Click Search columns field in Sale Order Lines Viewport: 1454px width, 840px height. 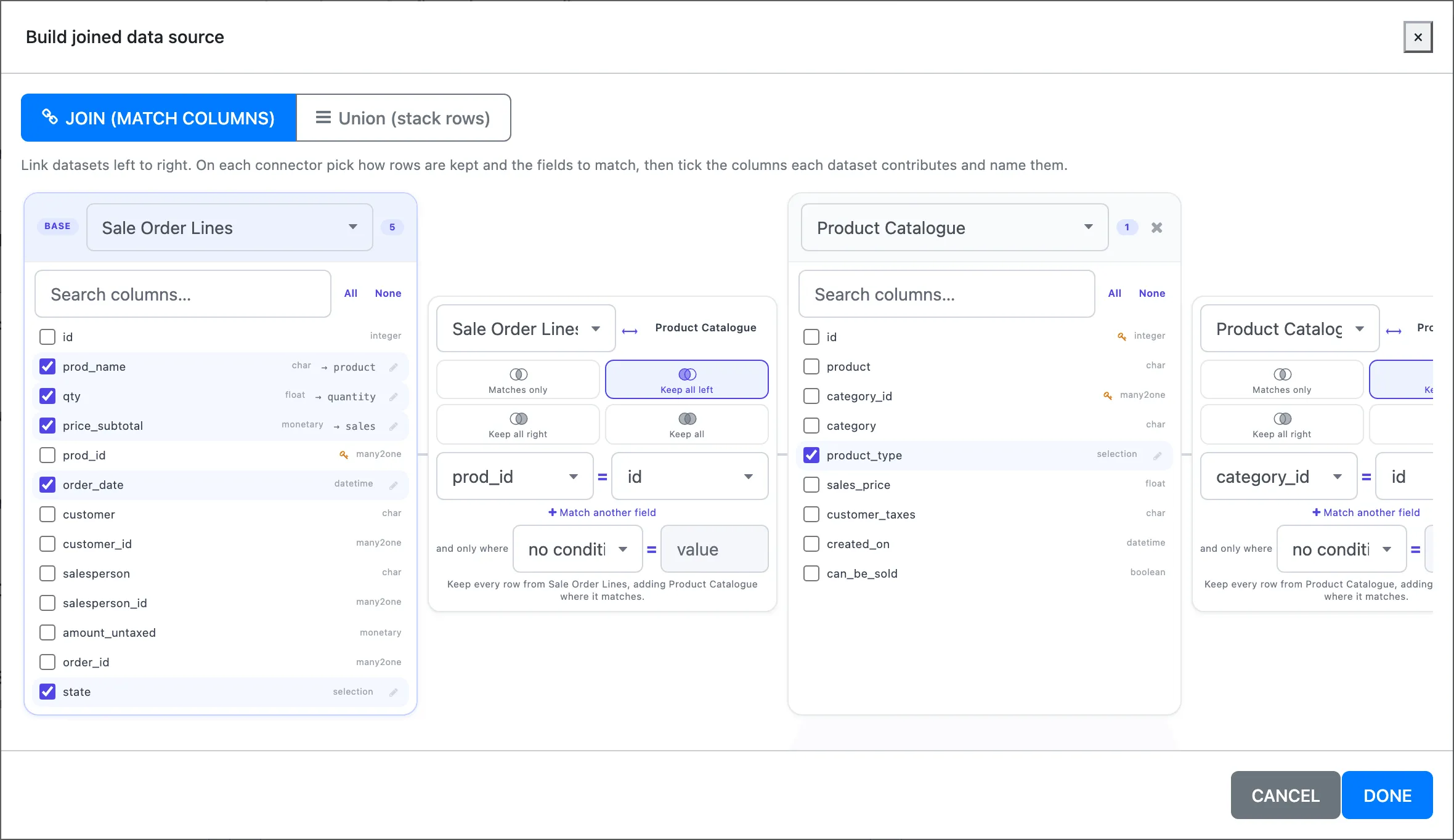pos(183,294)
